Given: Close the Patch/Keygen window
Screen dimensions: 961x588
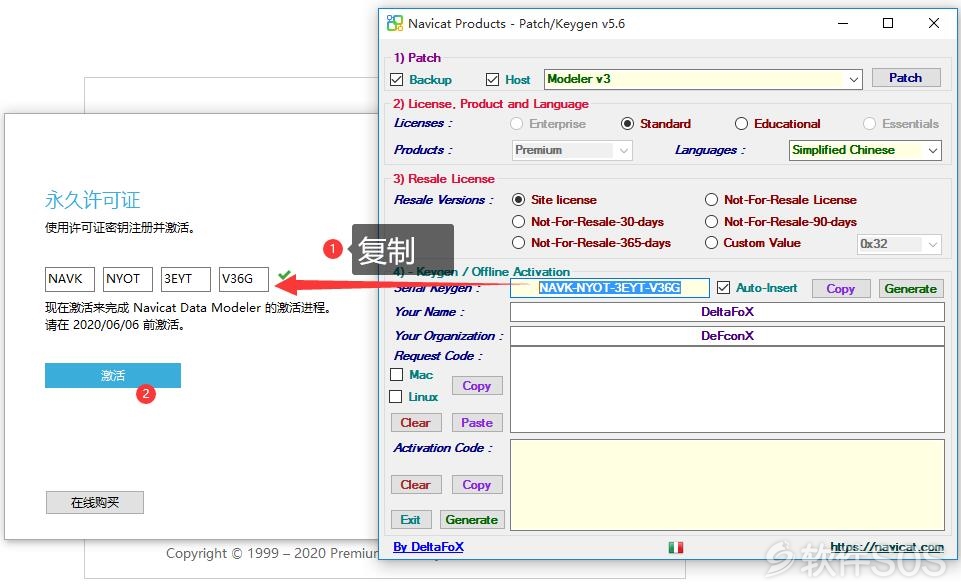Looking at the screenshot, I should click(933, 23).
